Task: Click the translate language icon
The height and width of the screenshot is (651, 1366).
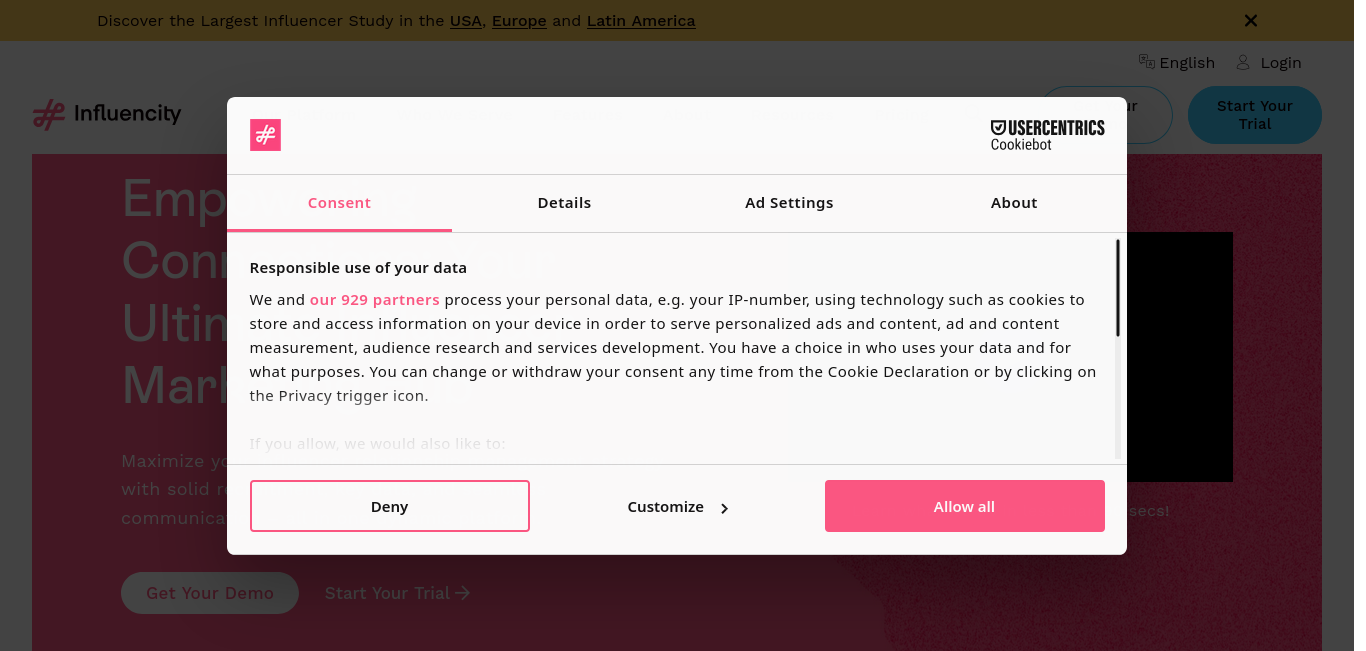Action: pos(1147,62)
